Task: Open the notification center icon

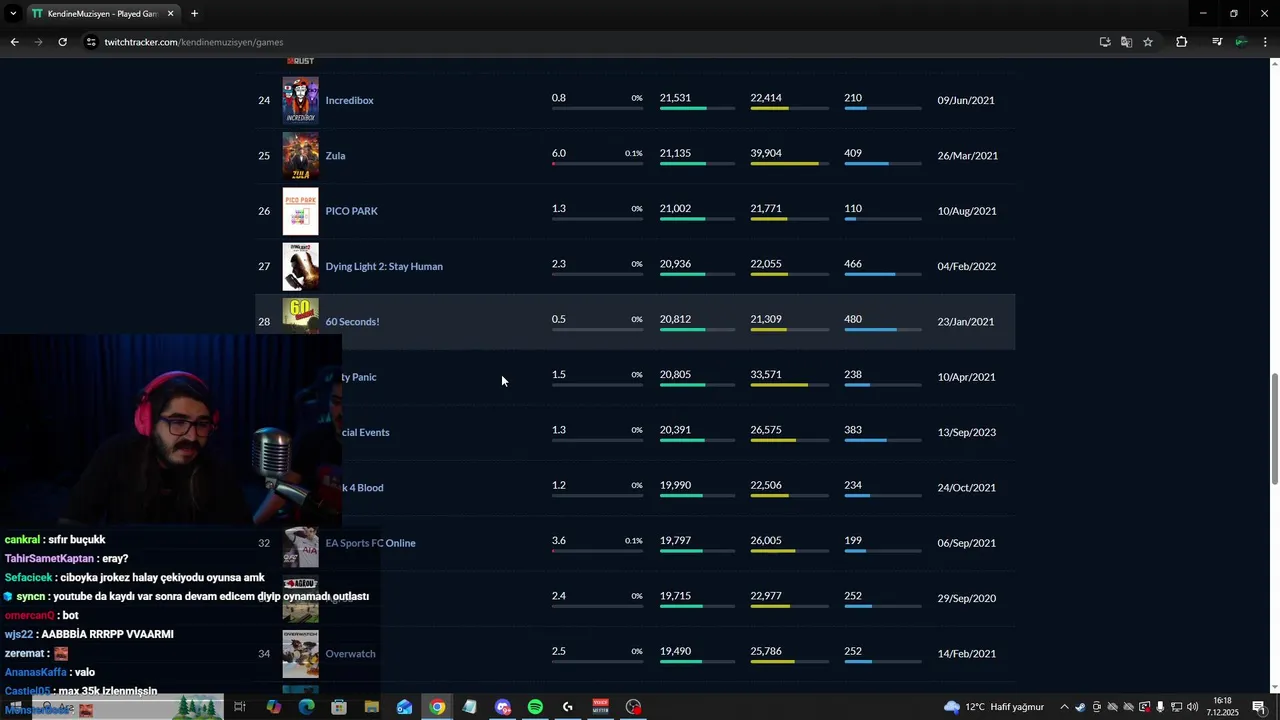Action: coord(1259,707)
